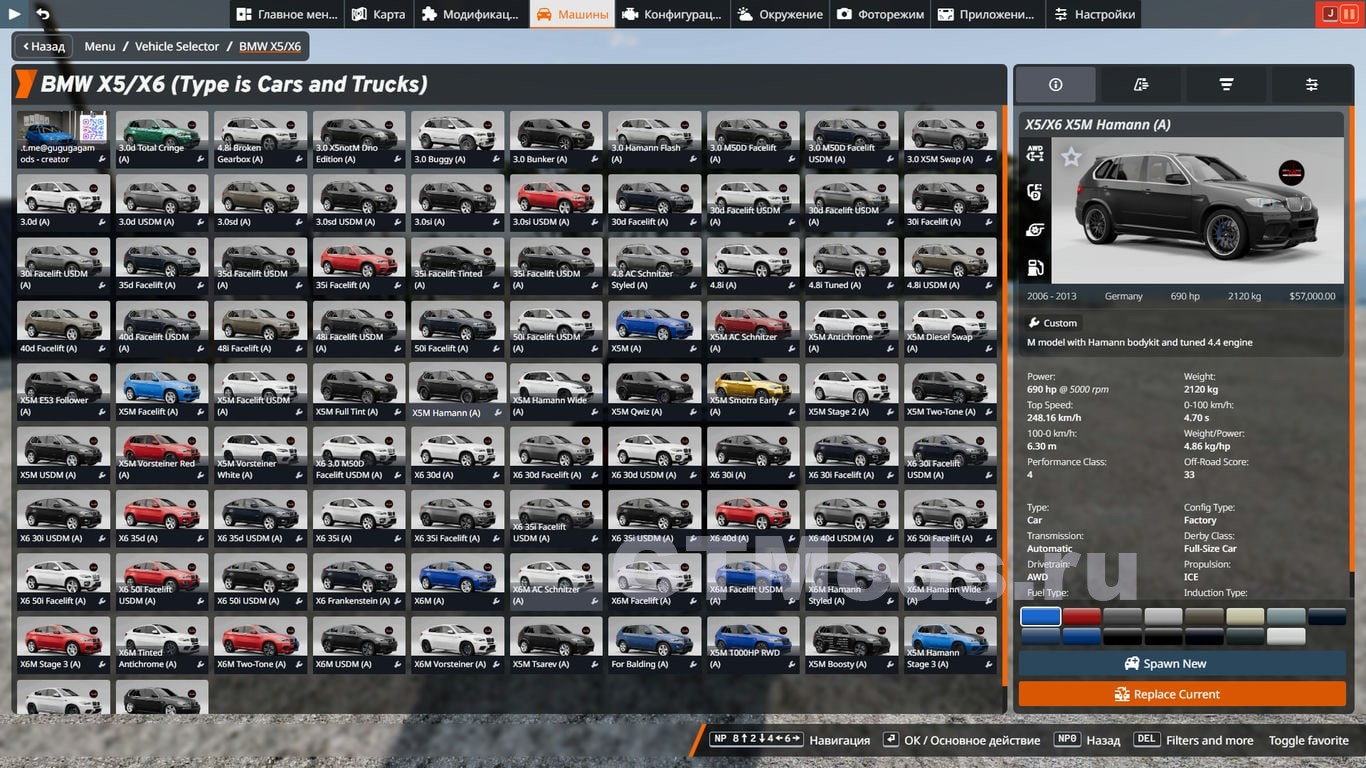This screenshot has width=1366, height=768.
Task: Open the Фоторежим menu tab
Action: [x=880, y=14]
